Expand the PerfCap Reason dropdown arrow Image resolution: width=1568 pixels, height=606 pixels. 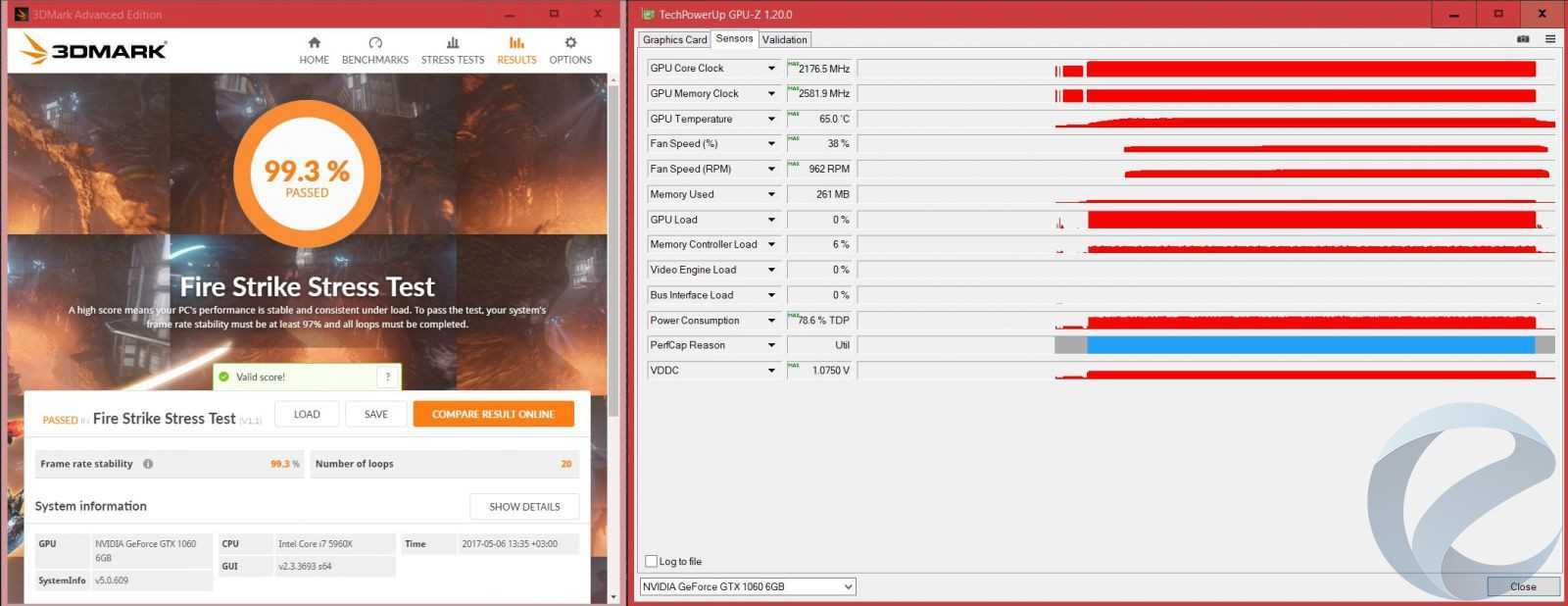(771, 345)
